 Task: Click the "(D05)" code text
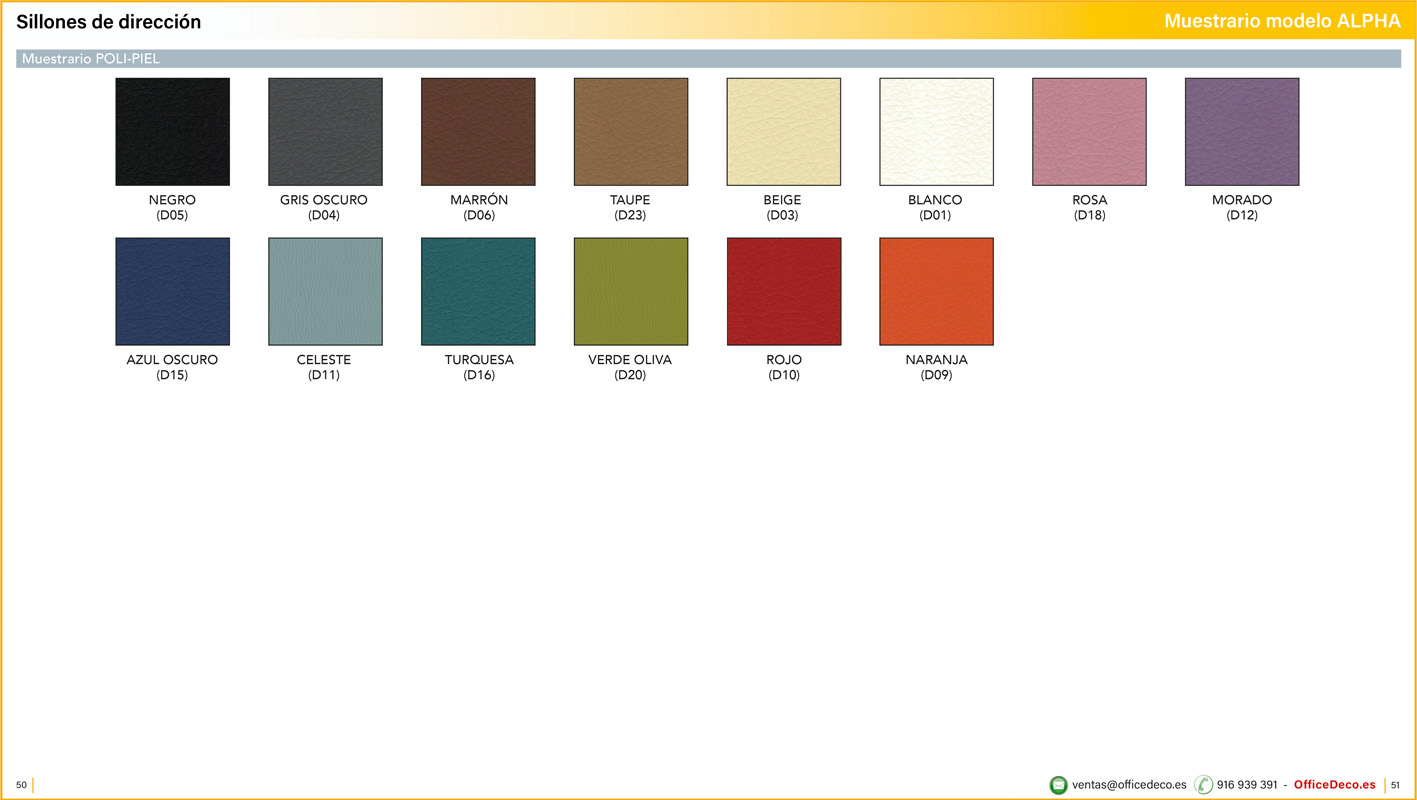point(172,215)
